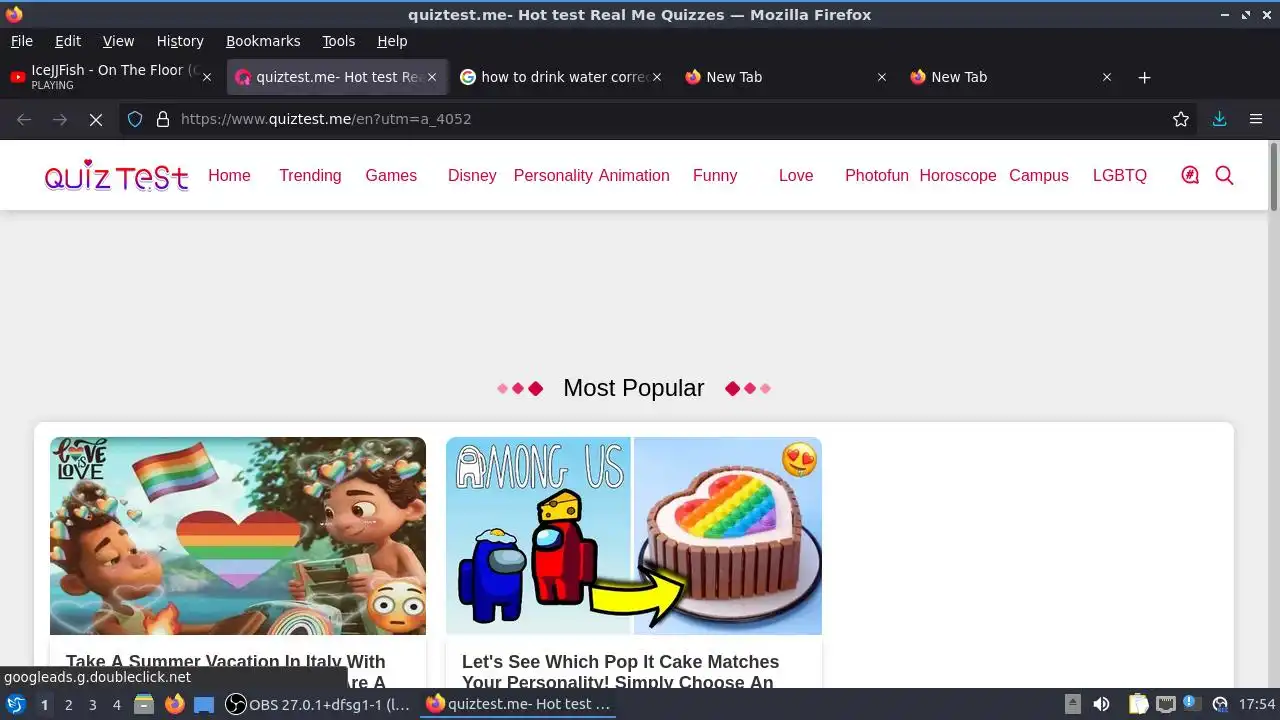
Task: Open the Games category
Action: pyautogui.click(x=391, y=175)
